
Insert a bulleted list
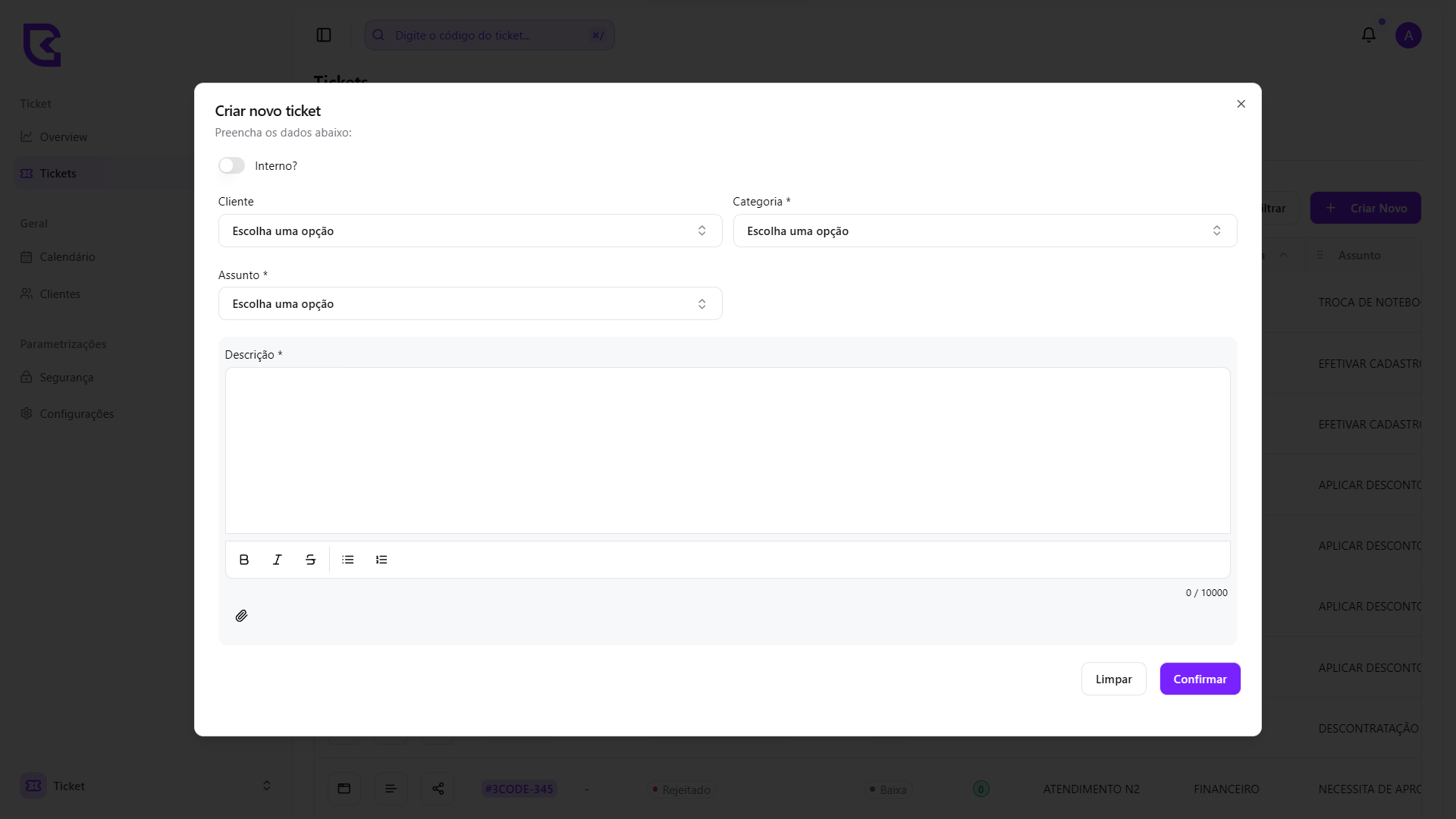pyautogui.click(x=348, y=560)
